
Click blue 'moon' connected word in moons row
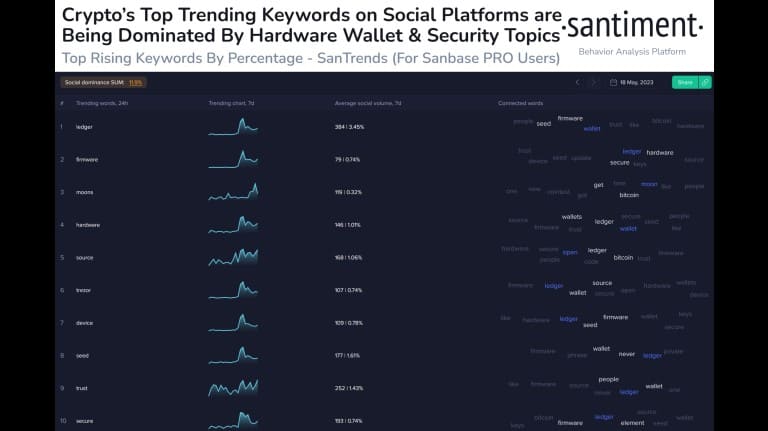point(649,184)
